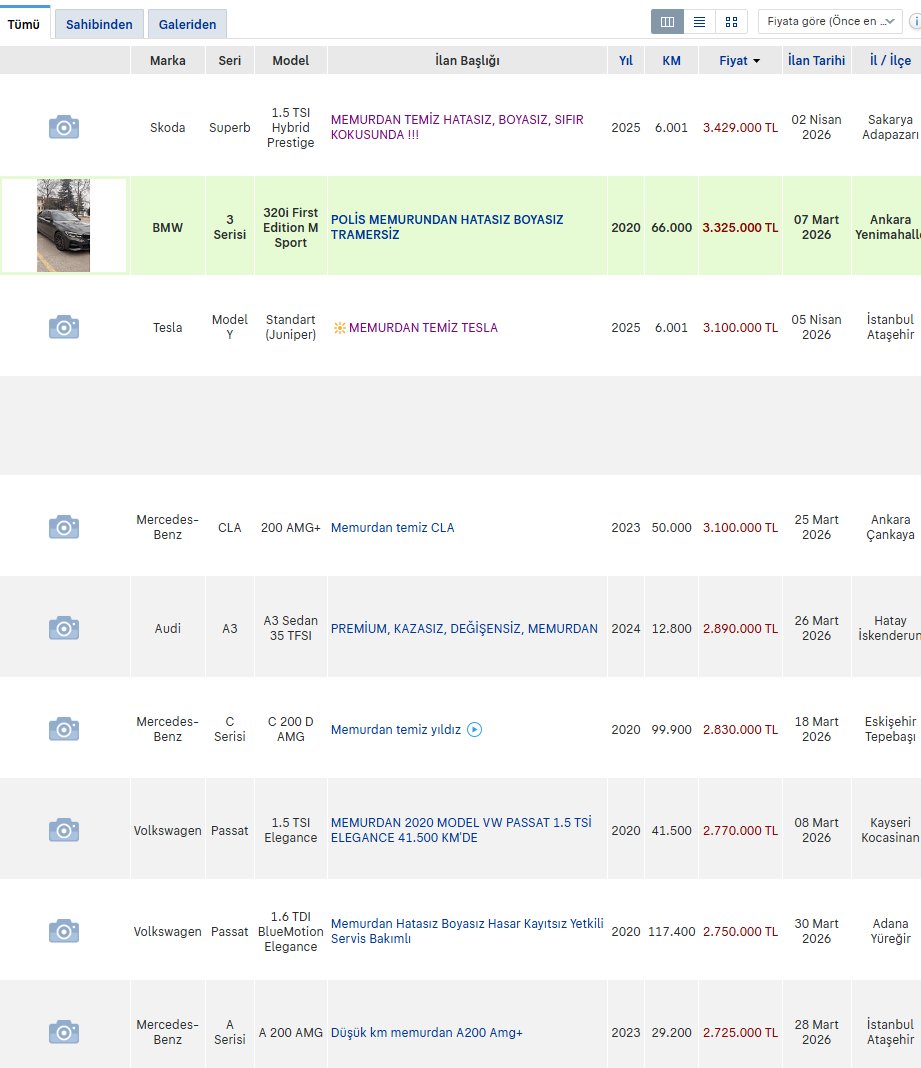This screenshot has height=1068, width=921.
Task: Click model cell 320i First Edition M Sport
Action: tap(291, 227)
